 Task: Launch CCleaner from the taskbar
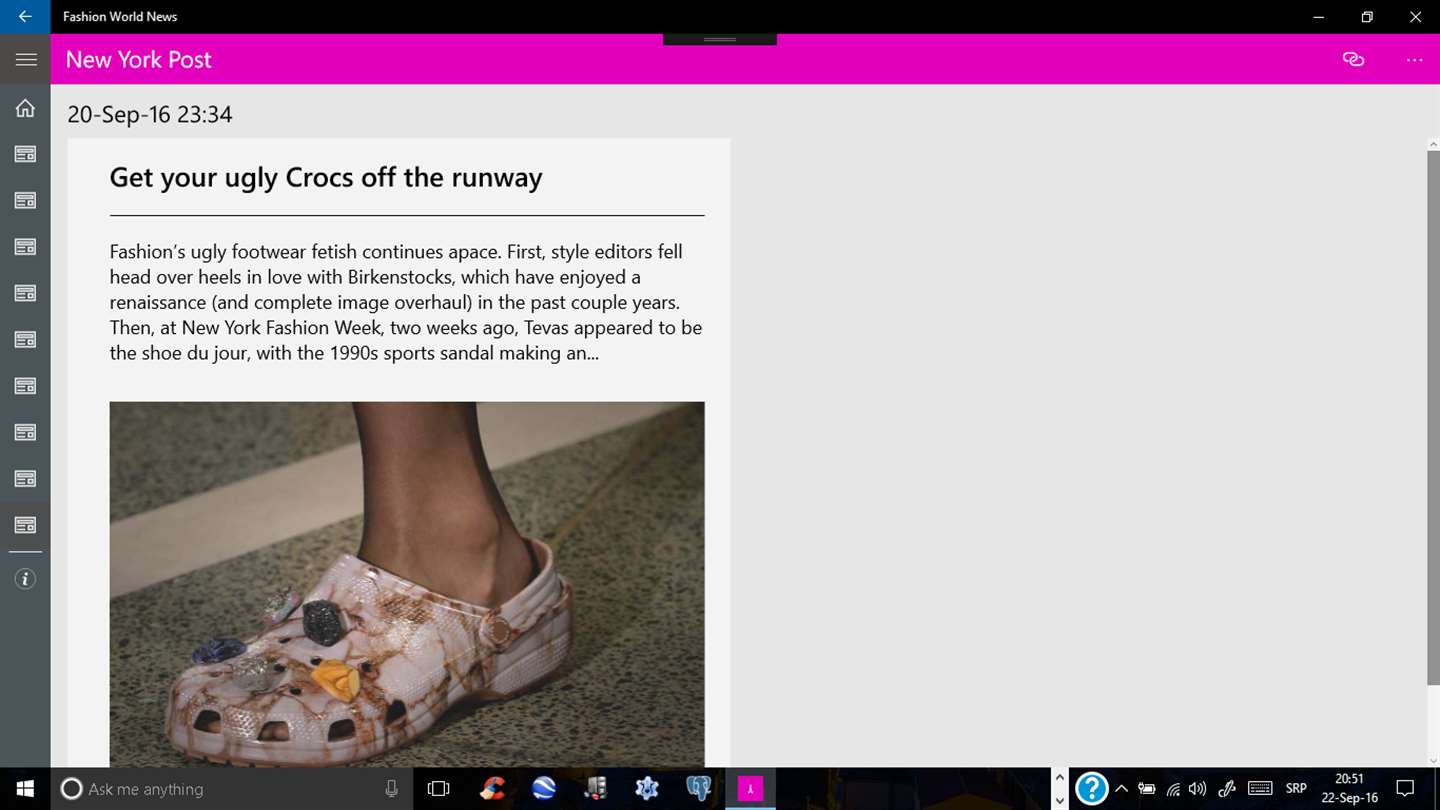click(492, 789)
